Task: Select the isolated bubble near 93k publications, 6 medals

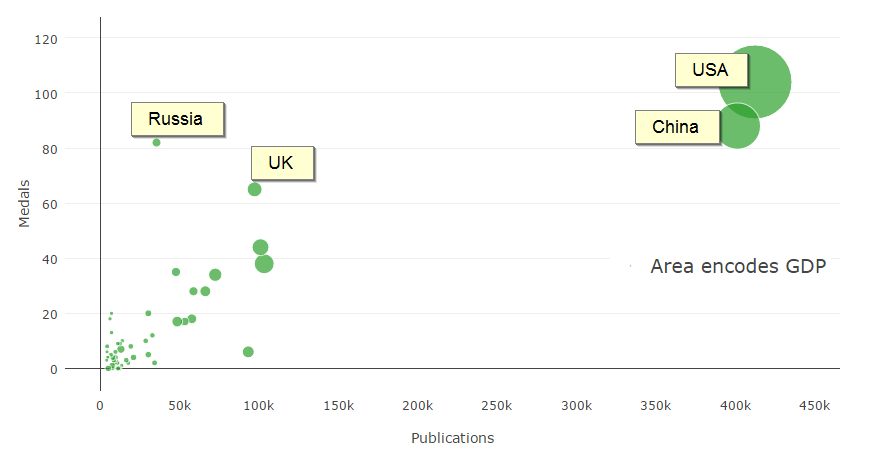Action: 248,352
